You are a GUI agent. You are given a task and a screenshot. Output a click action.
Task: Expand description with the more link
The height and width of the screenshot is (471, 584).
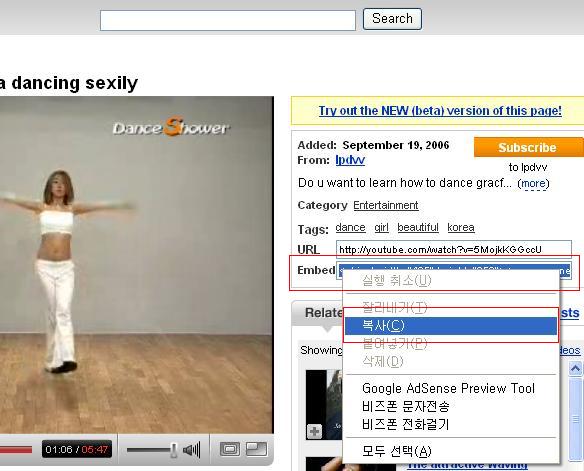click(533, 183)
